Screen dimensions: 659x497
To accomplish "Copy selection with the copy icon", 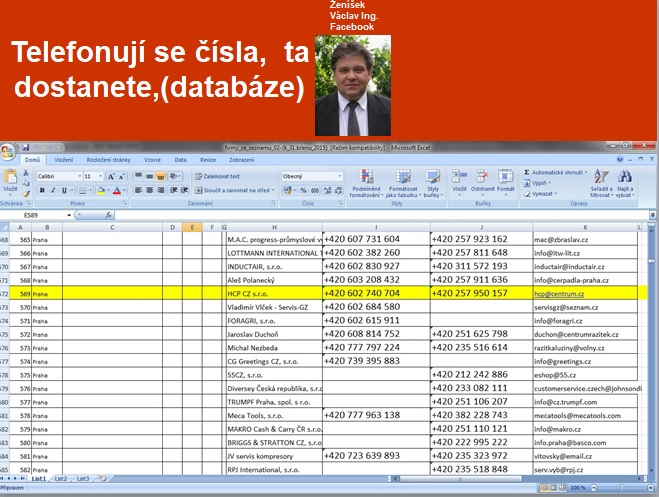I will point(26,183).
